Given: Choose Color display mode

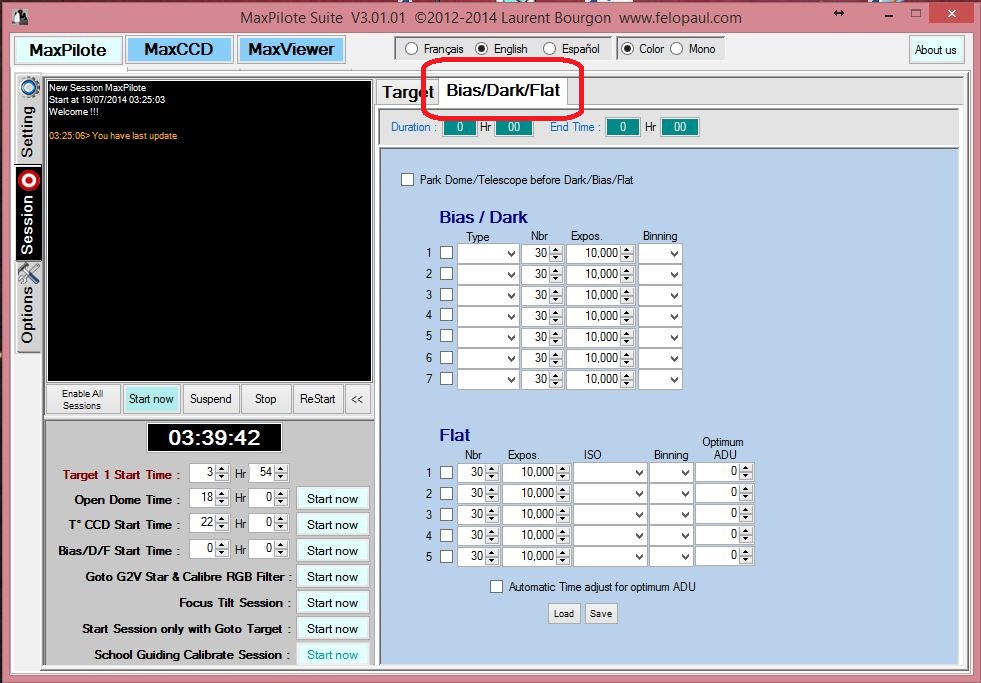Looking at the screenshot, I should 643,49.
